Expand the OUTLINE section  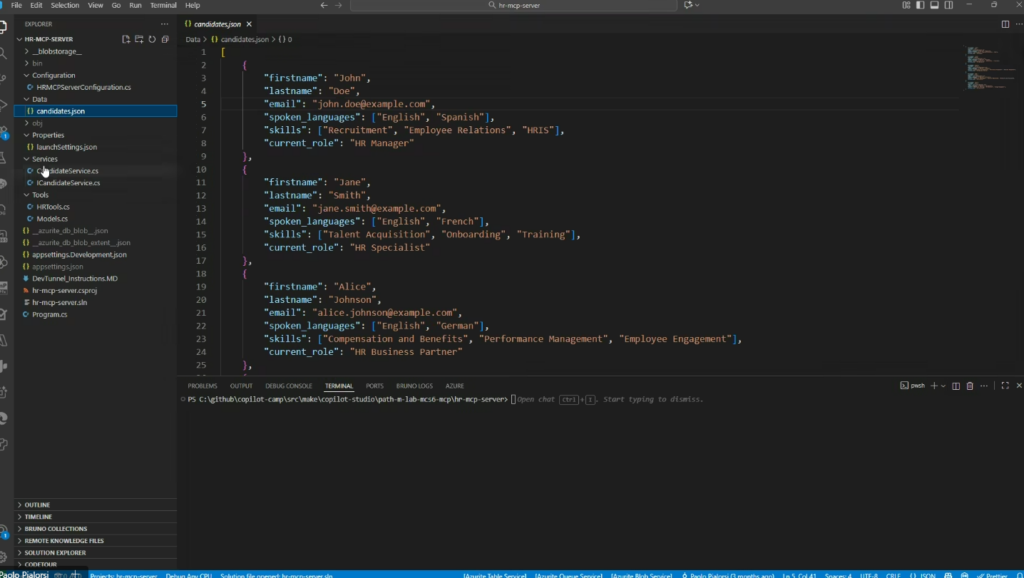(x=37, y=505)
